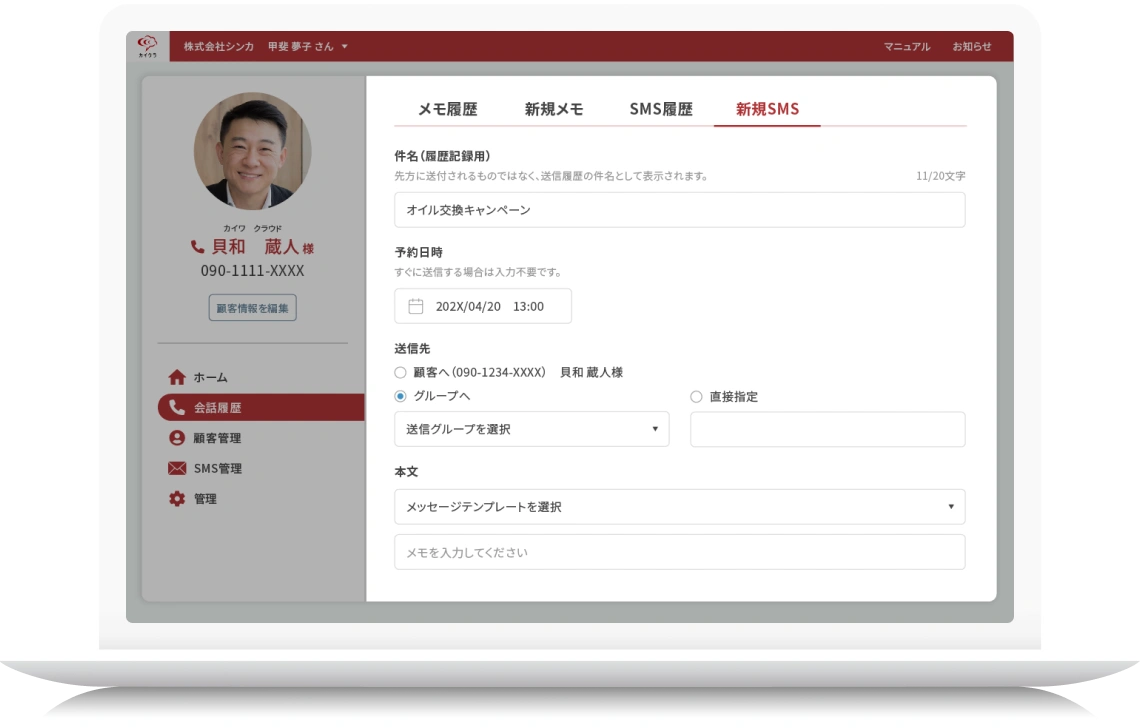The height and width of the screenshot is (728, 1140).
Task: Switch to the メモ履歴 tab
Action: 447,110
